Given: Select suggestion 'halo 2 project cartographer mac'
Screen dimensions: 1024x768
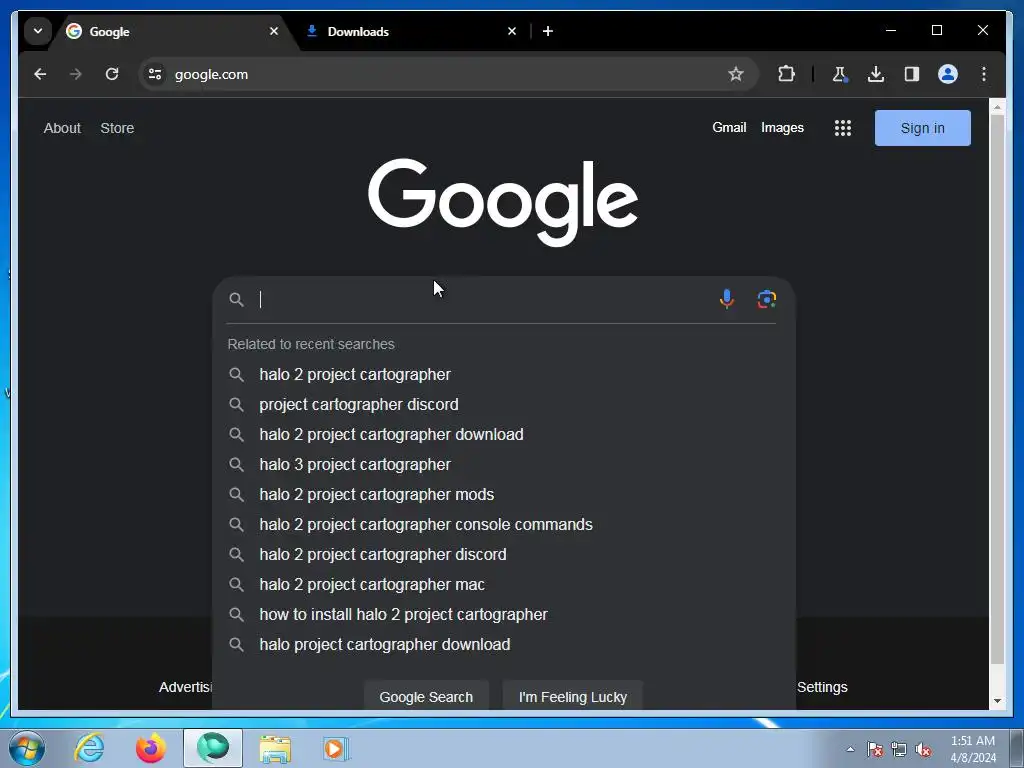Looking at the screenshot, I should click(502, 584).
